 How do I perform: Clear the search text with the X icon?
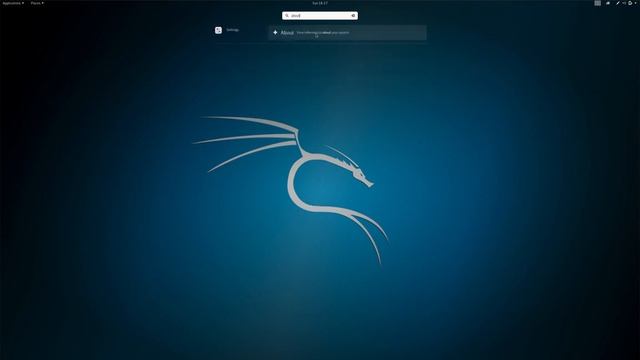(x=353, y=16)
